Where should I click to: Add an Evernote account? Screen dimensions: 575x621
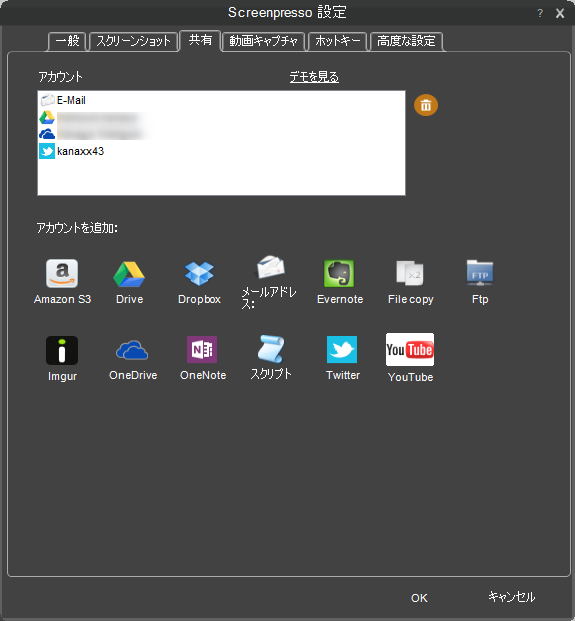340,282
